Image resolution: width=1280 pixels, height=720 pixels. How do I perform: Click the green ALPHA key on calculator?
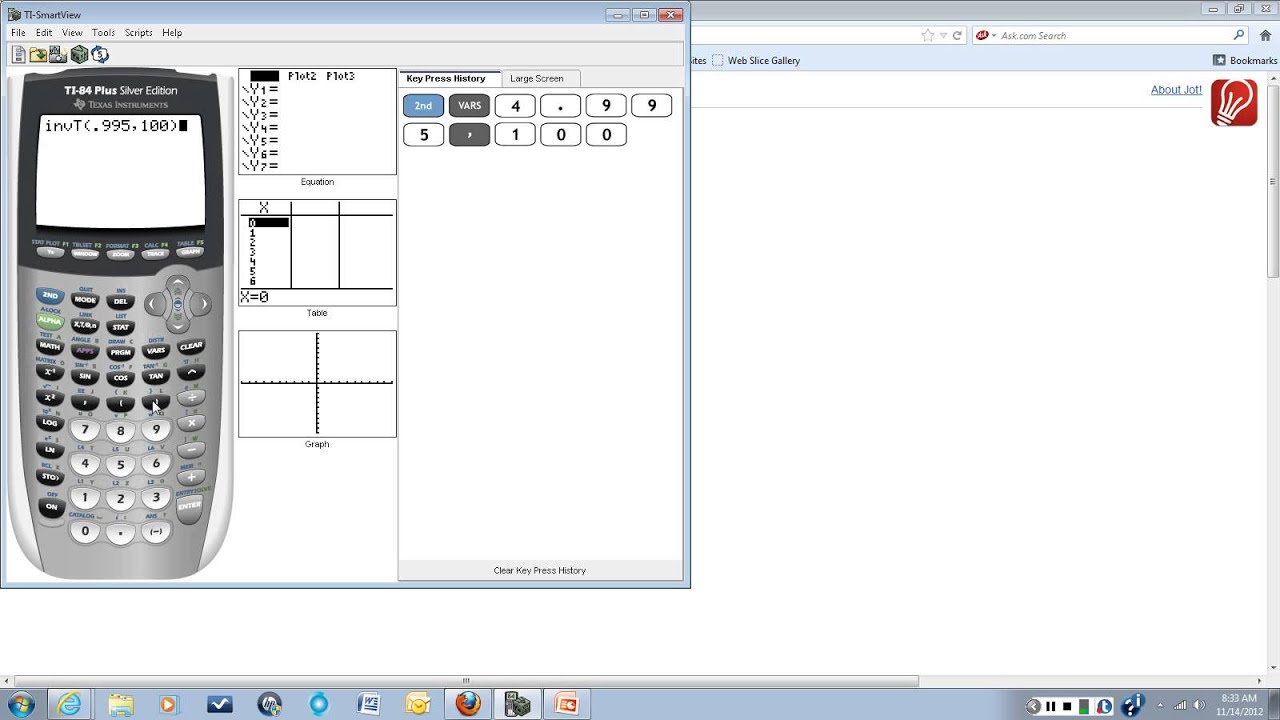49,321
